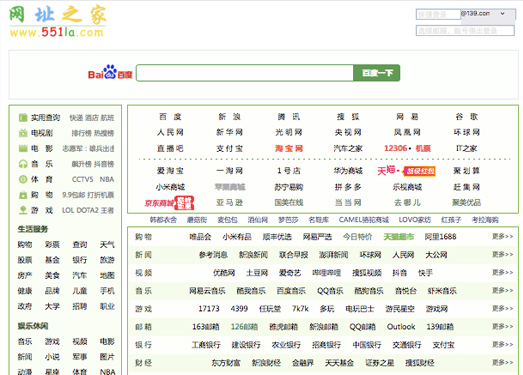This screenshot has width=523, height=375.
Task: Select 地图 under 生活服务
Action: click(107, 275)
